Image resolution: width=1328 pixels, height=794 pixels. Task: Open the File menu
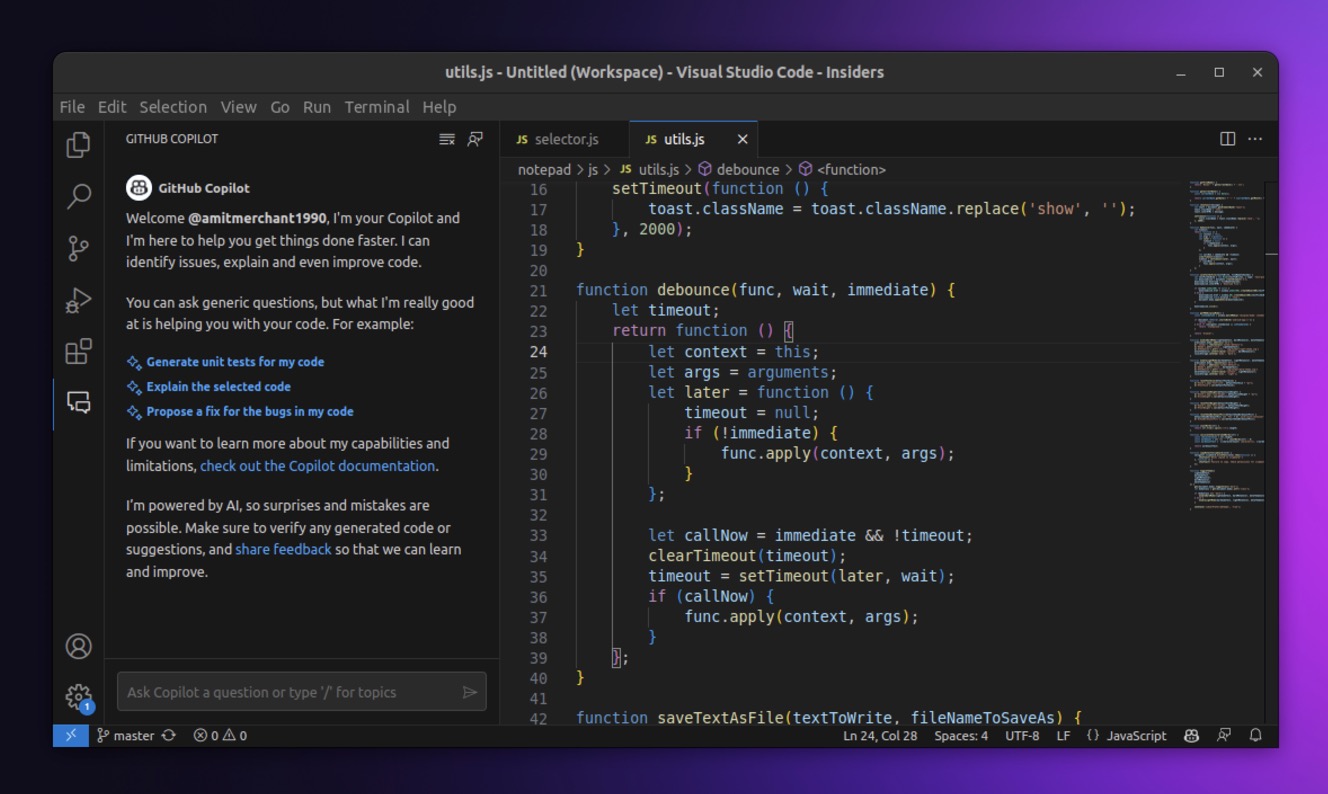[72, 107]
